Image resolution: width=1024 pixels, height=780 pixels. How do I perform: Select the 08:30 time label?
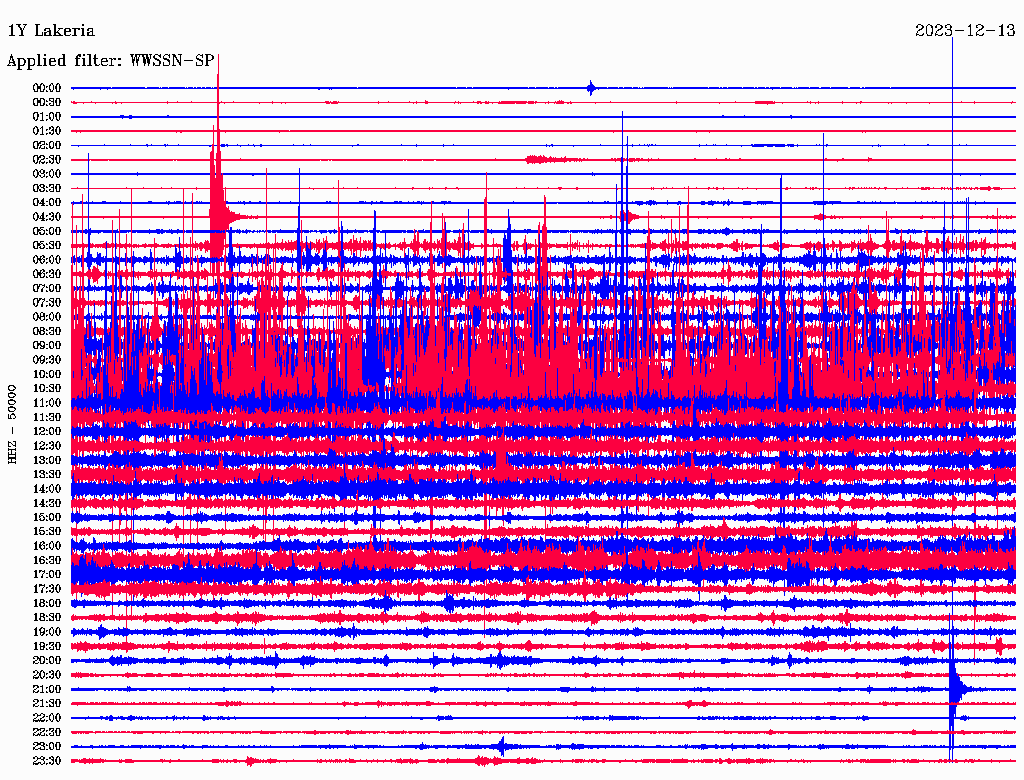click(x=47, y=332)
